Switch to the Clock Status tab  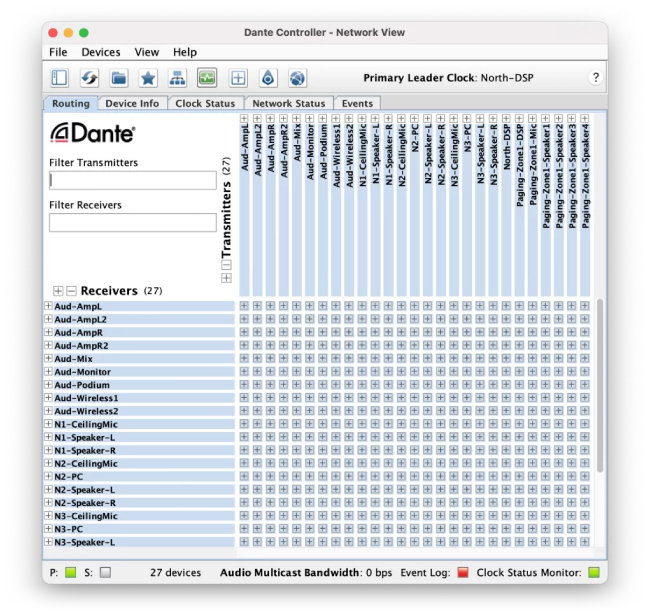click(205, 104)
